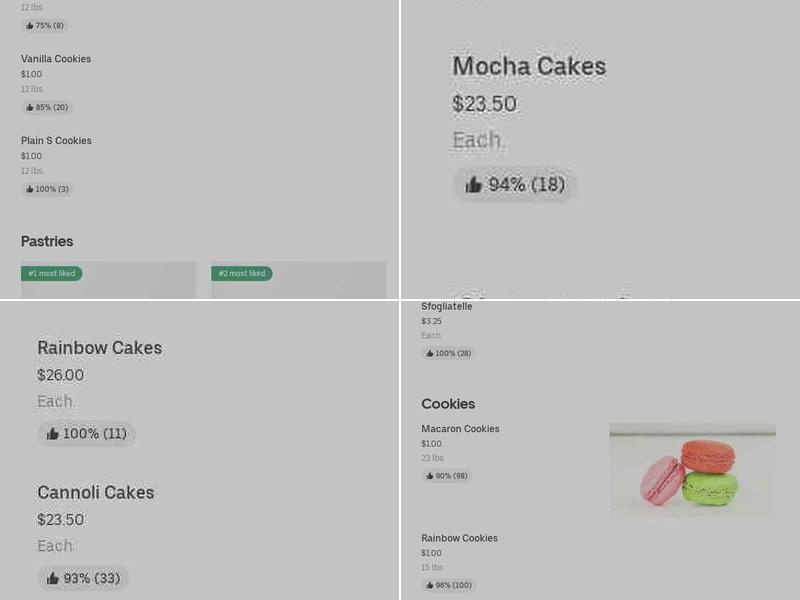Open Vanilla Cookies menu item
Viewport: 800px width, 600px height.
pyautogui.click(x=56, y=59)
